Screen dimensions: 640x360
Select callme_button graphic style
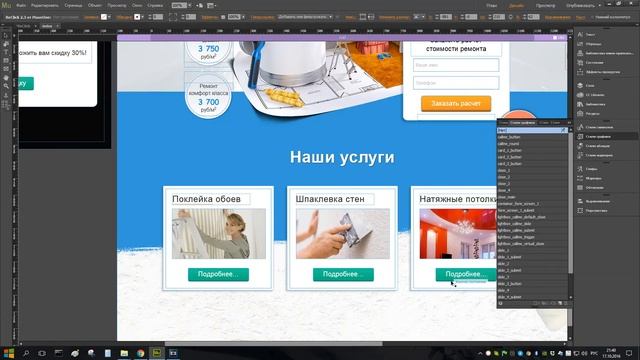pos(532,137)
